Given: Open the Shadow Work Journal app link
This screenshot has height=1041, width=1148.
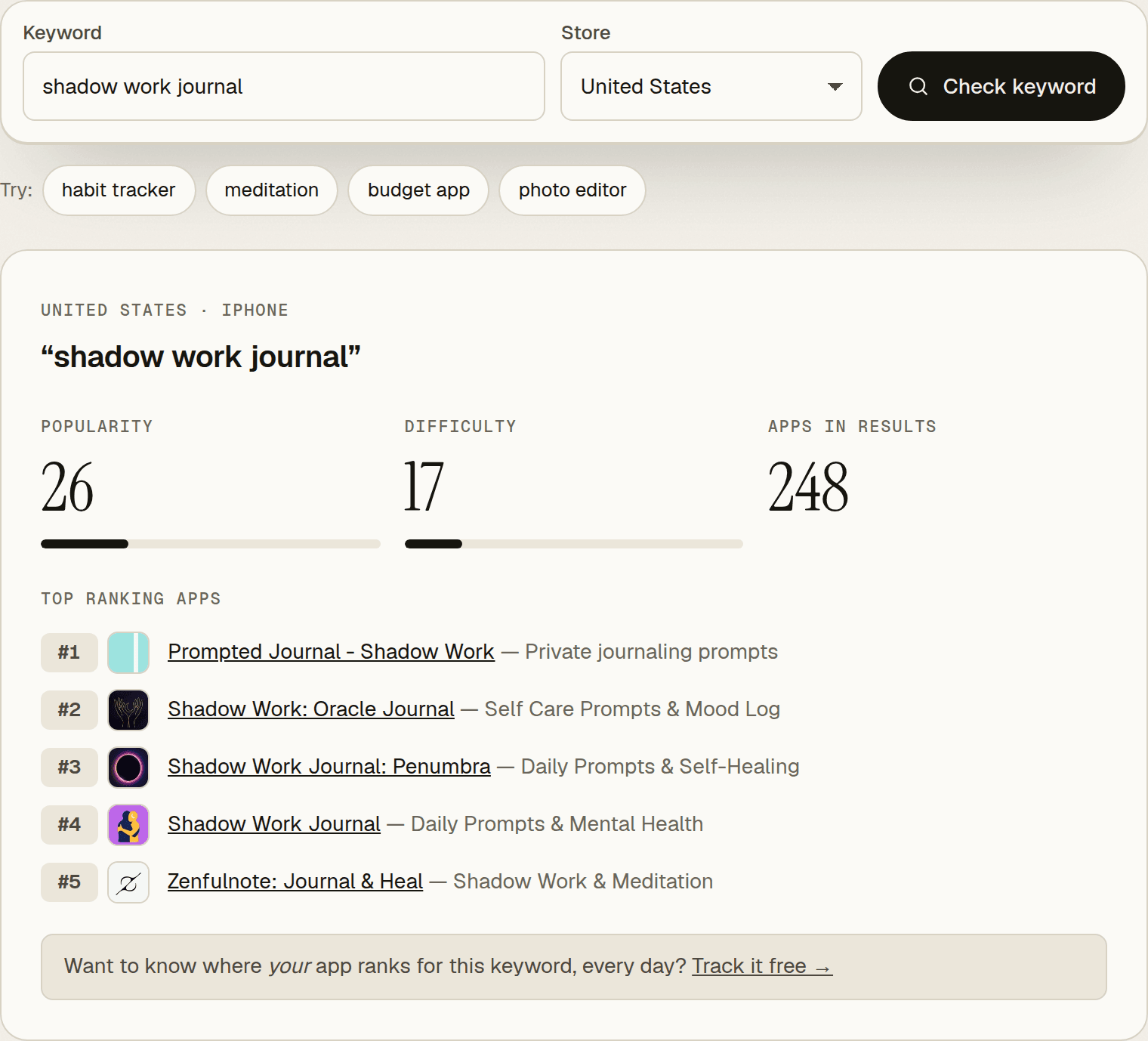Looking at the screenshot, I should (274, 823).
